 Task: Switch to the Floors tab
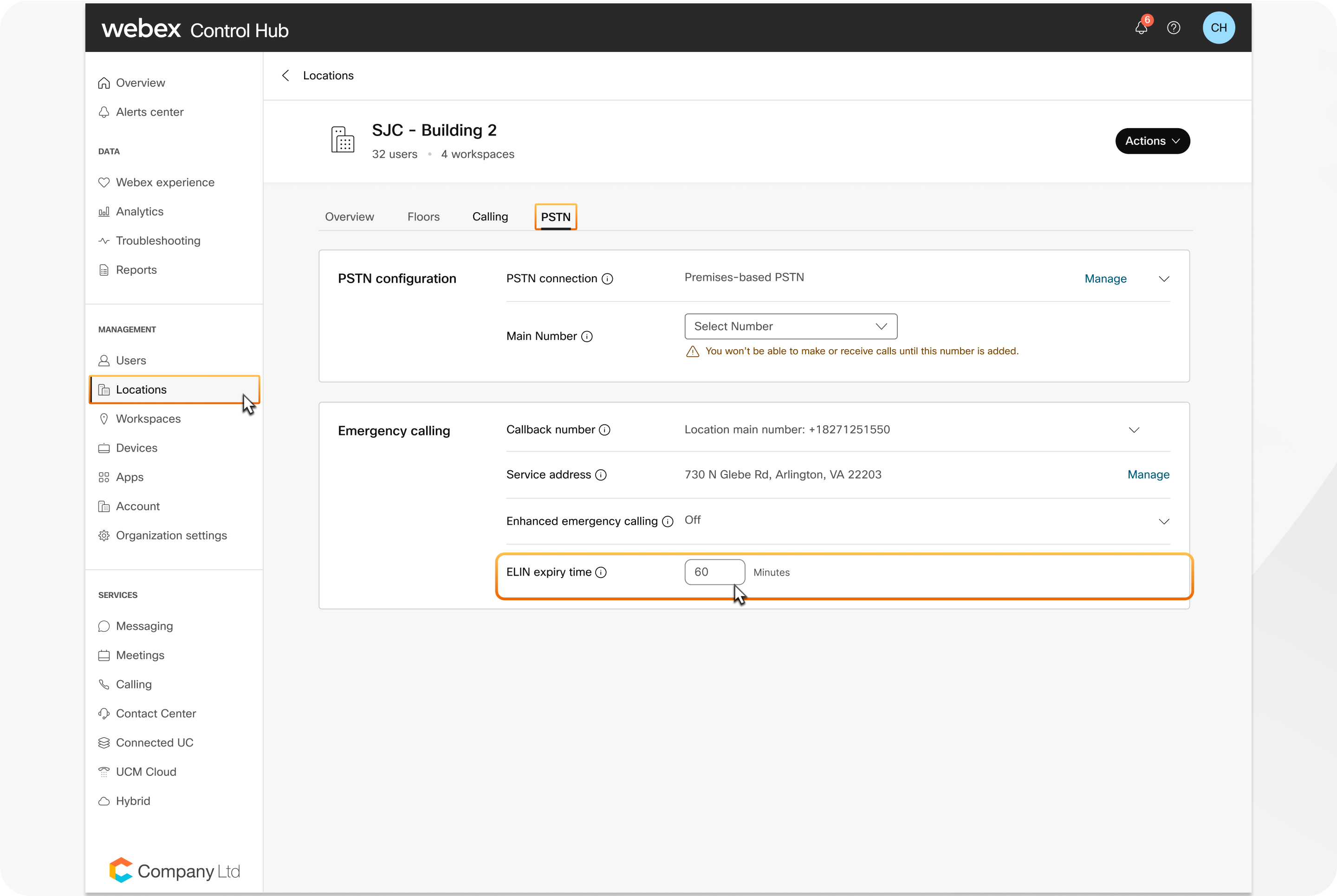[x=423, y=216]
